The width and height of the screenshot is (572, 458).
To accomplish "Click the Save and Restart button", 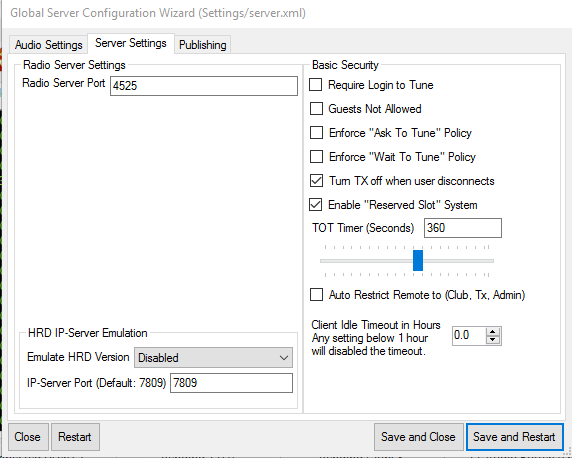I will (x=514, y=437).
